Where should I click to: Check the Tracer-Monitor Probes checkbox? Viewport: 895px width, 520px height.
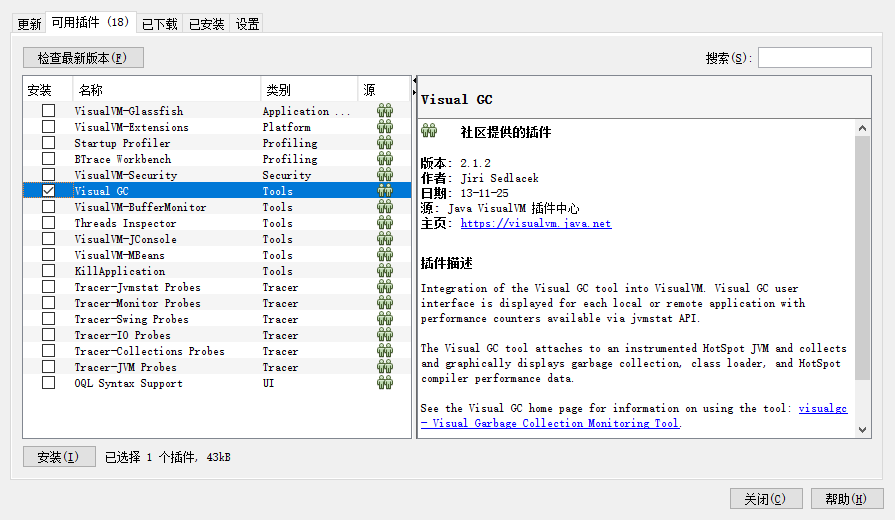click(x=49, y=303)
